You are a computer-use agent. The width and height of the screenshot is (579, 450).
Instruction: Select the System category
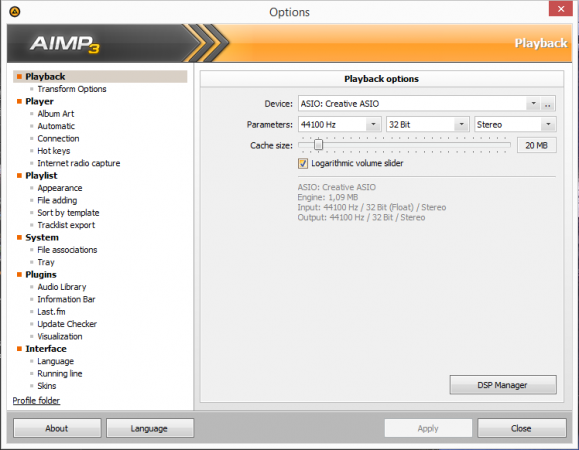42,238
